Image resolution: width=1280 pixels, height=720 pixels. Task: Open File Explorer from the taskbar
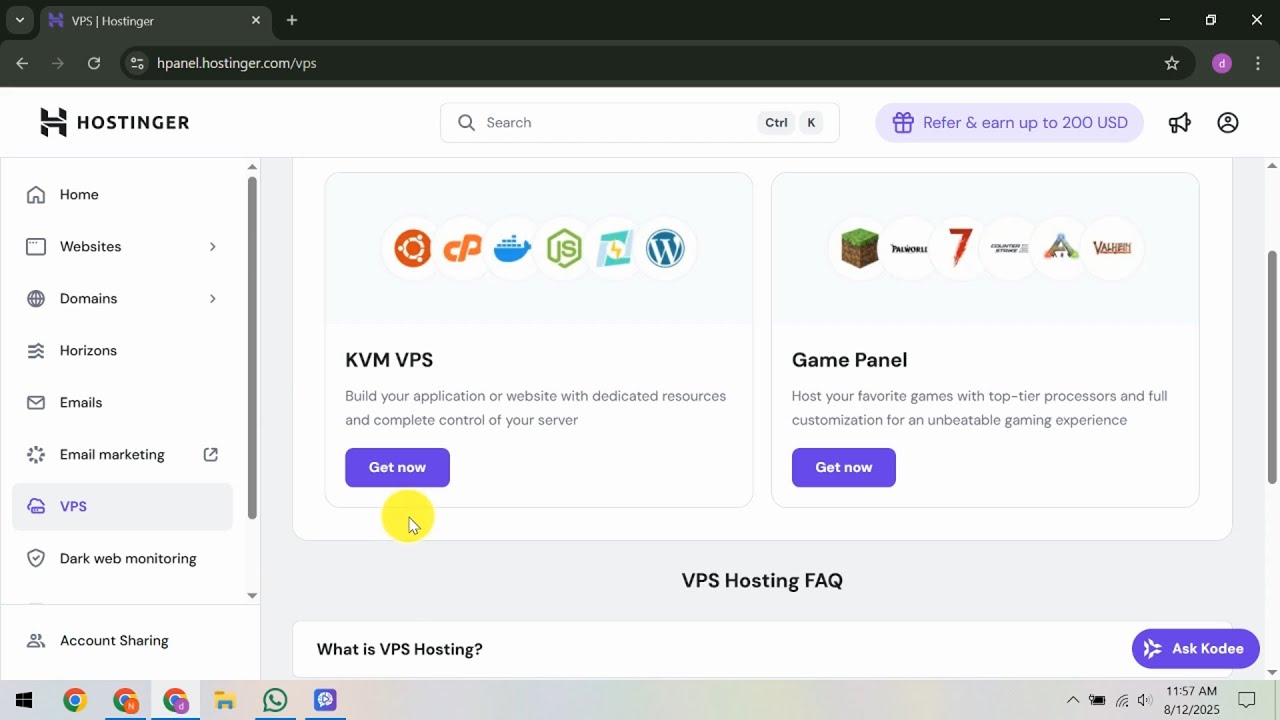coord(225,700)
